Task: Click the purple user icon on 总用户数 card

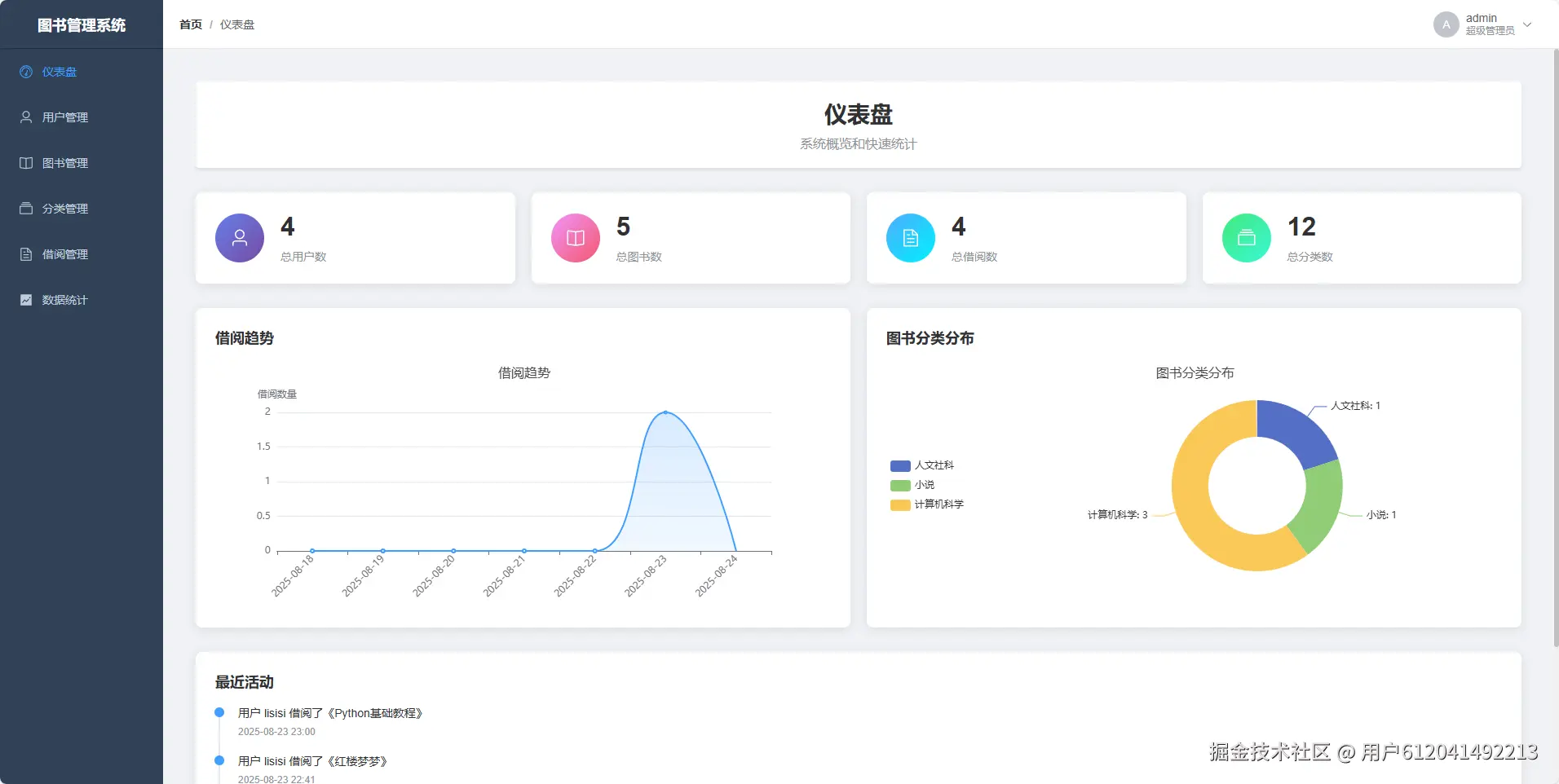Action: (x=240, y=238)
